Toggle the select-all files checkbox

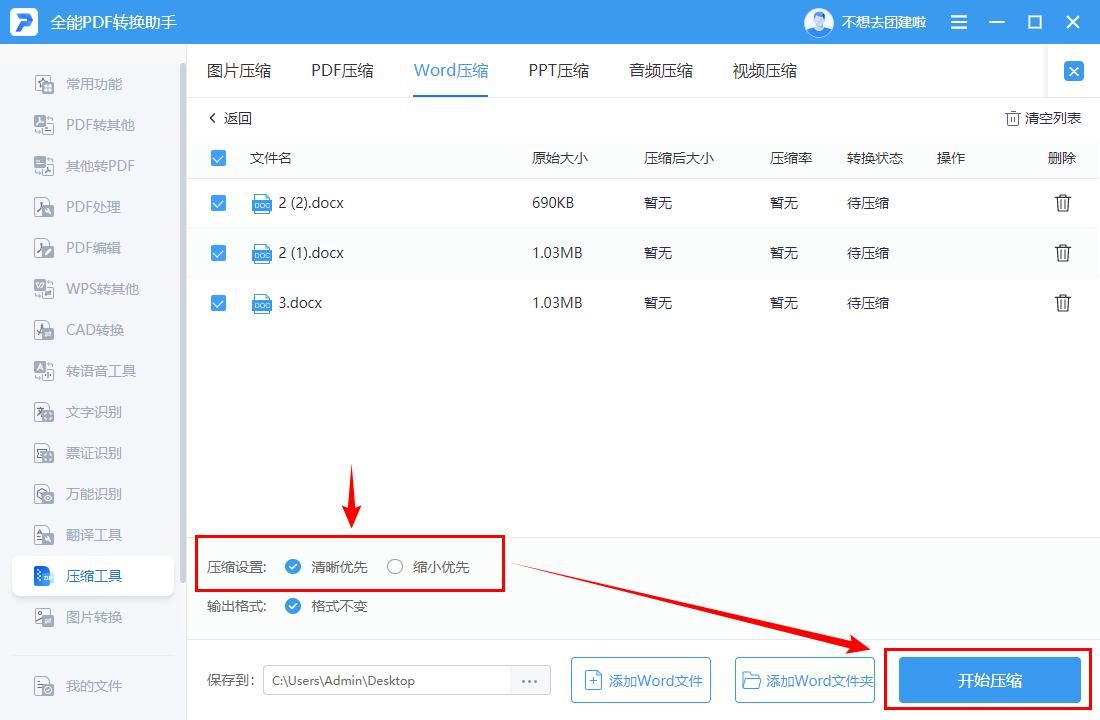click(218, 158)
